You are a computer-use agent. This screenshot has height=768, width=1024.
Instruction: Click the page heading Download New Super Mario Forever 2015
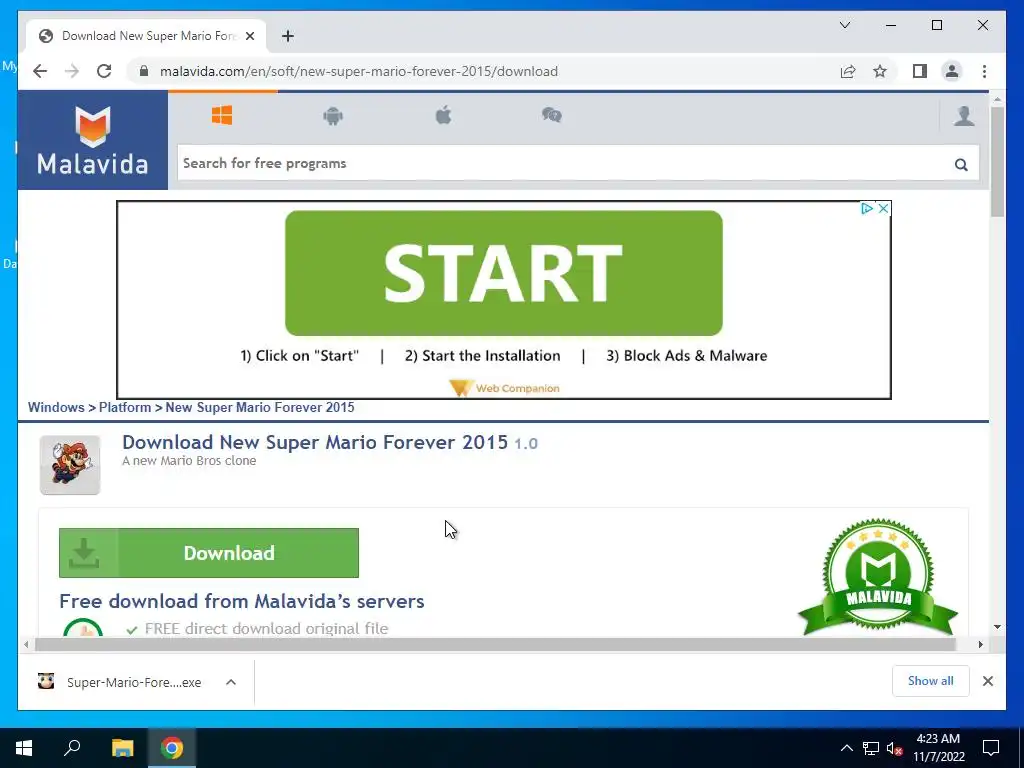coord(315,442)
